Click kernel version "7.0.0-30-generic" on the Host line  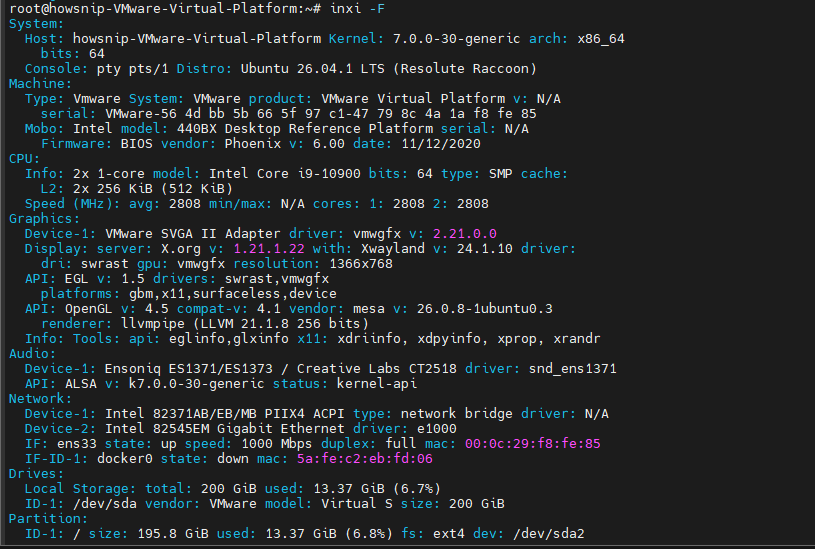(456, 38)
